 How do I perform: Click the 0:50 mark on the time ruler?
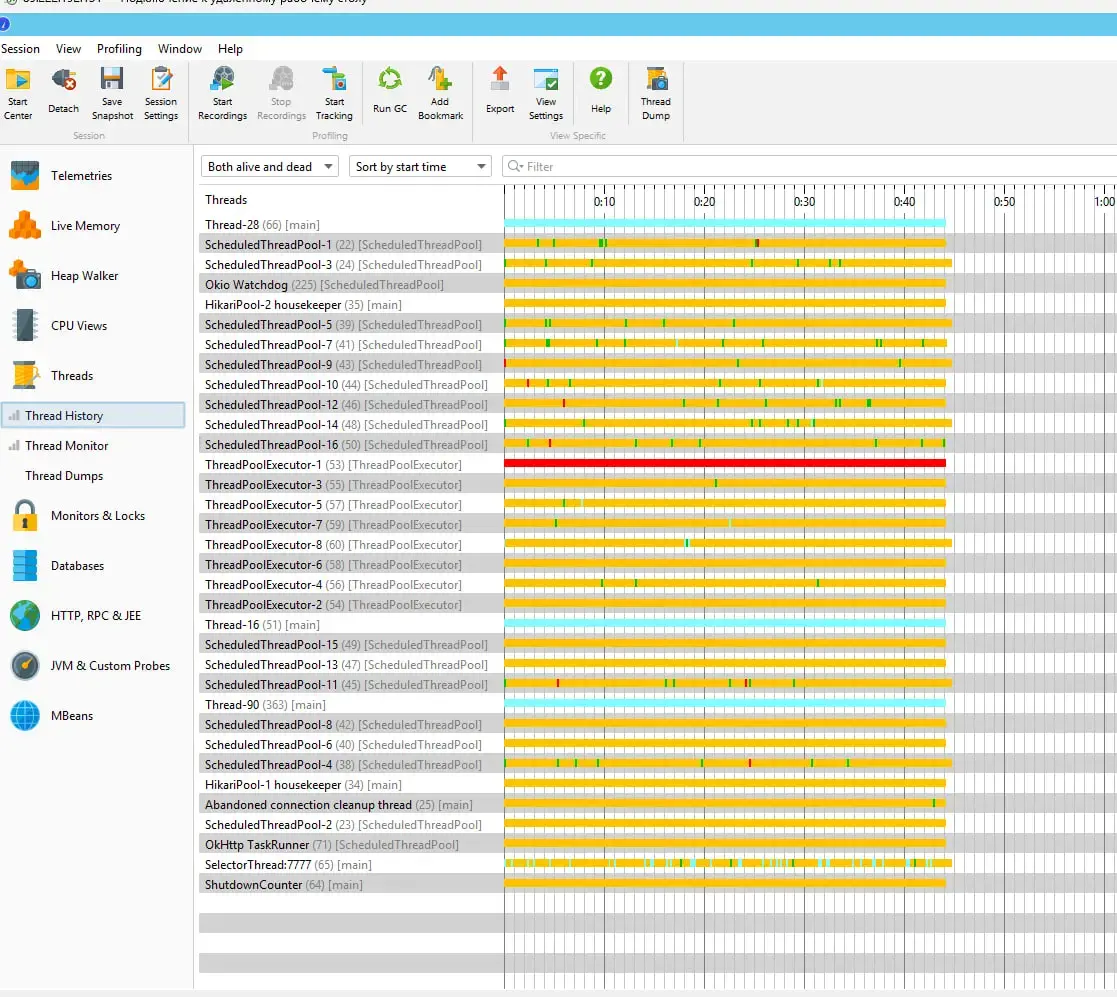[x=1004, y=202]
